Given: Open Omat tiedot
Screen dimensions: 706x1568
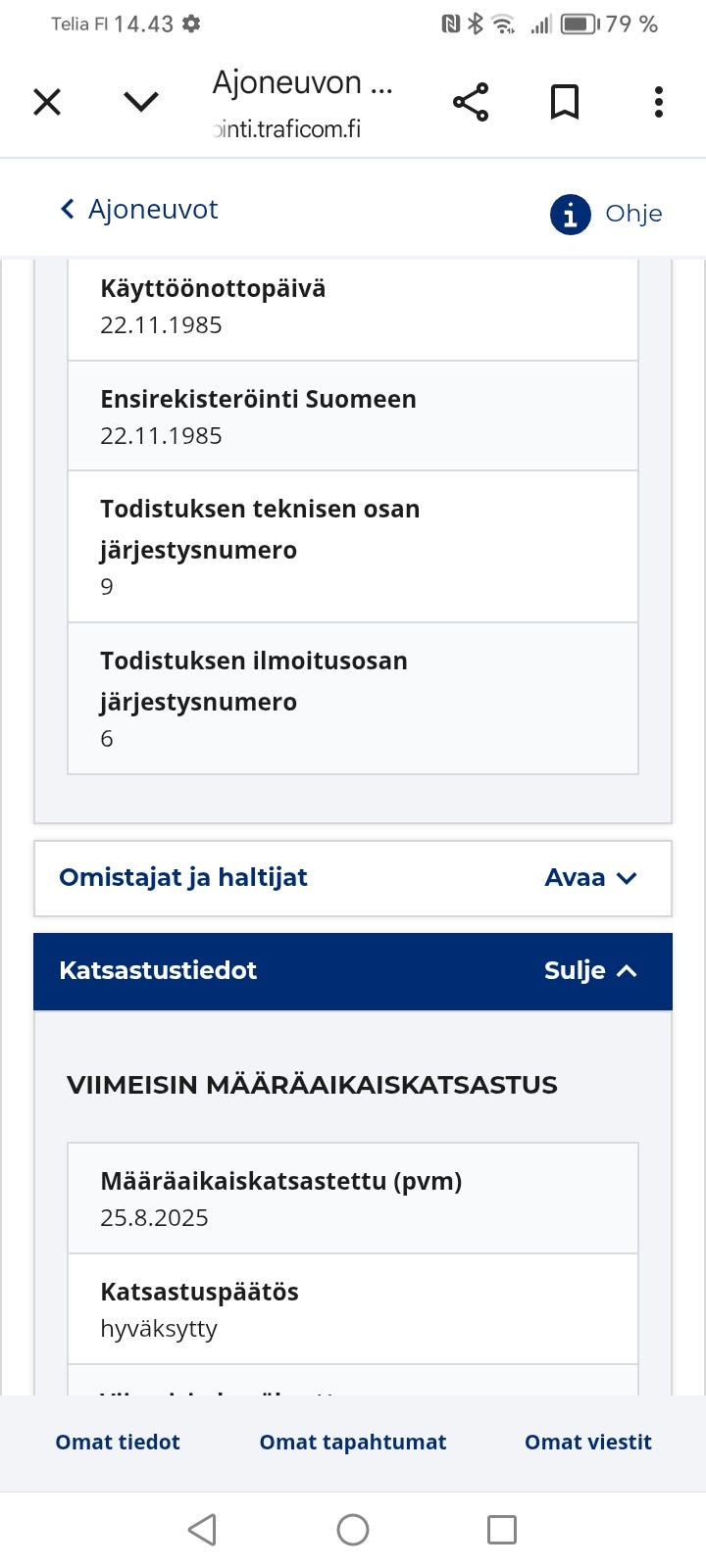Looking at the screenshot, I should [x=117, y=1442].
